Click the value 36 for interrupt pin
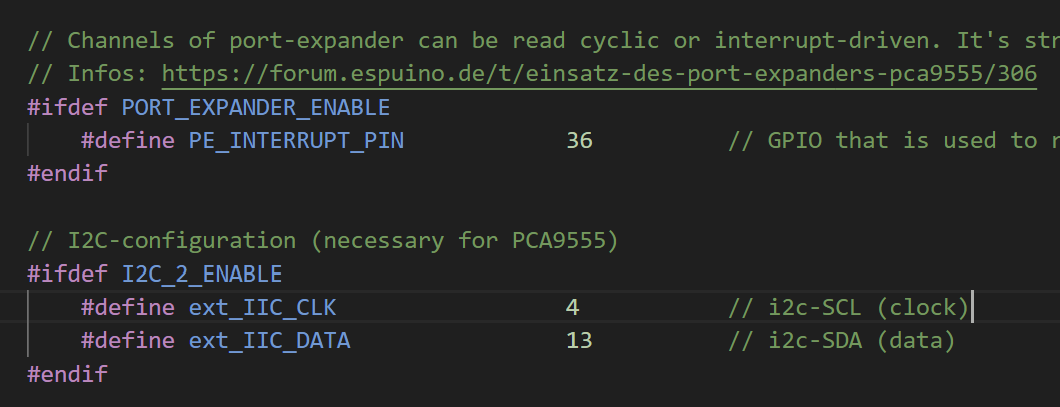The image size is (1060, 407). tap(579, 141)
